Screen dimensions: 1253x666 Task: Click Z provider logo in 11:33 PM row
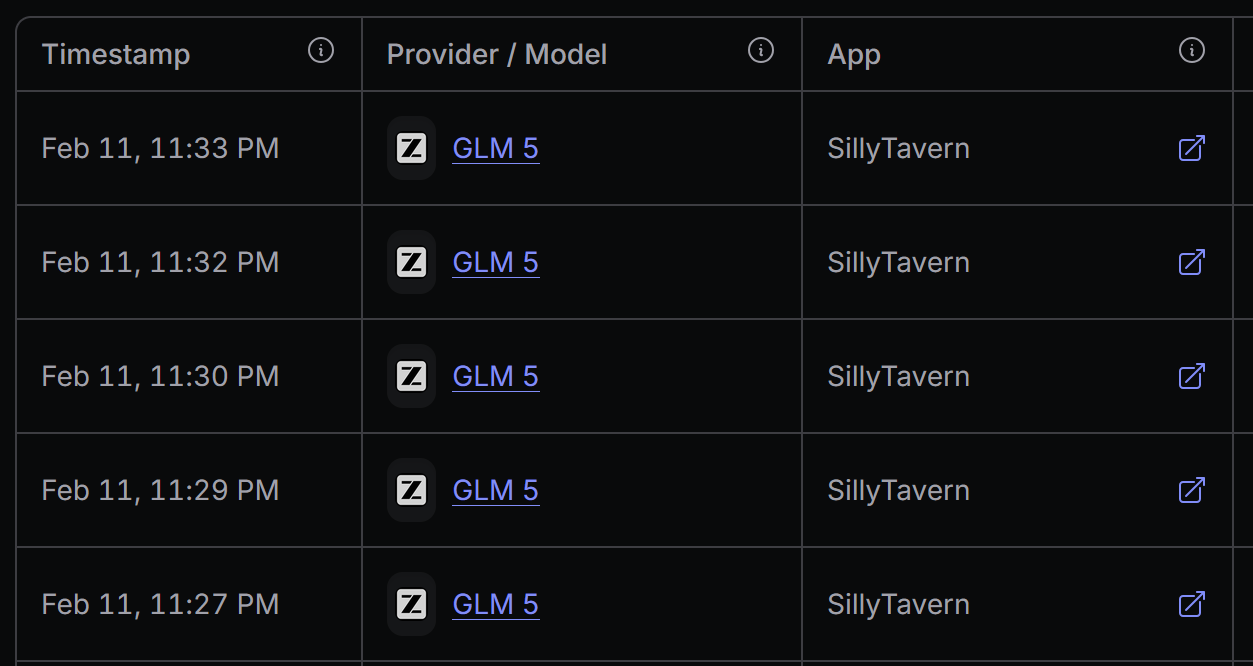pyautogui.click(x=412, y=149)
